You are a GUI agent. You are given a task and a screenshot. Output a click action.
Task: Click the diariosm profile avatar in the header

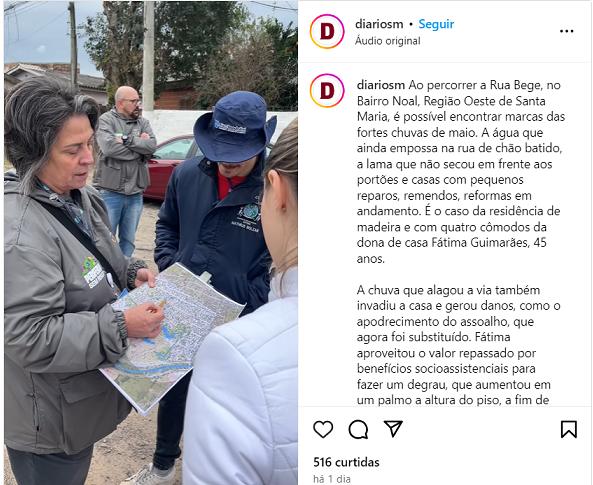click(x=327, y=31)
